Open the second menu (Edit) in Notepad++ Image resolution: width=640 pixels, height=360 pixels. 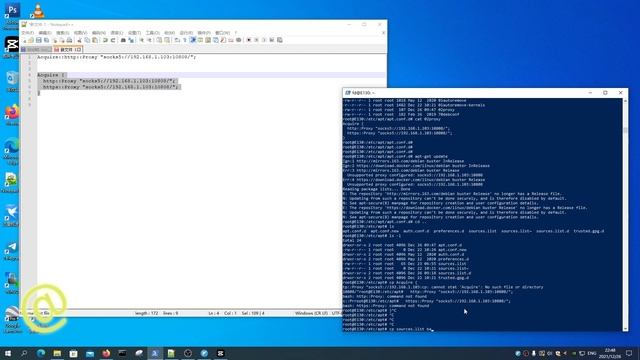[45, 33]
